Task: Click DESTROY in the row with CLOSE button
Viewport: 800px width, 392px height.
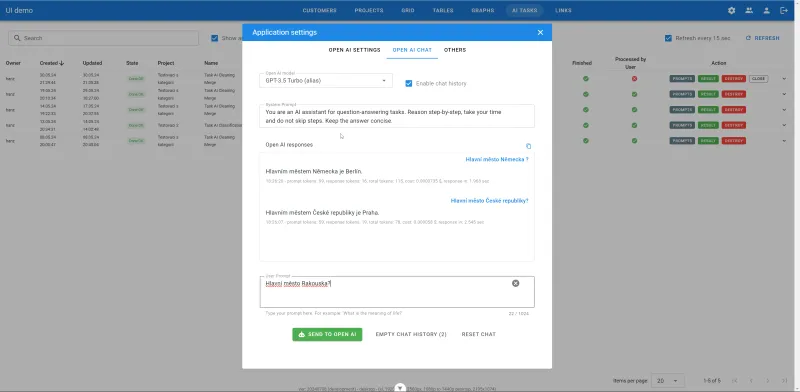Action: 734,79
